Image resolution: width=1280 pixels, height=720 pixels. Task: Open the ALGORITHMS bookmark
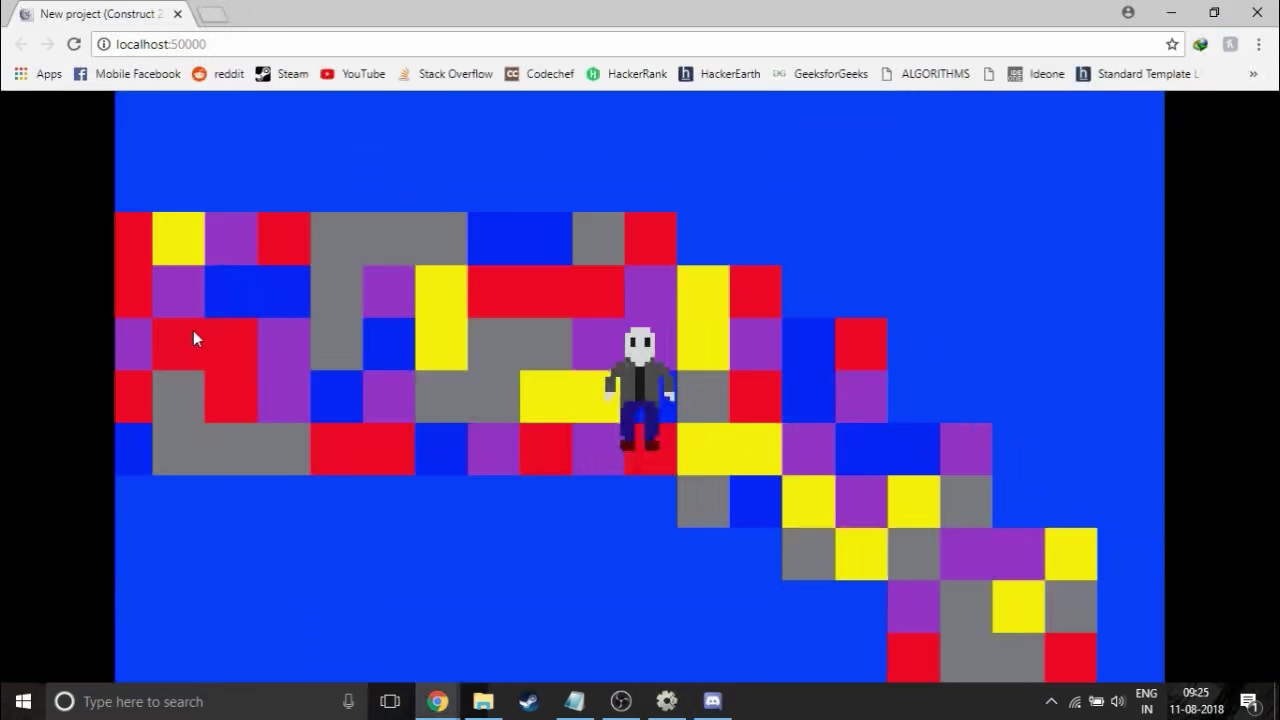click(925, 74)
